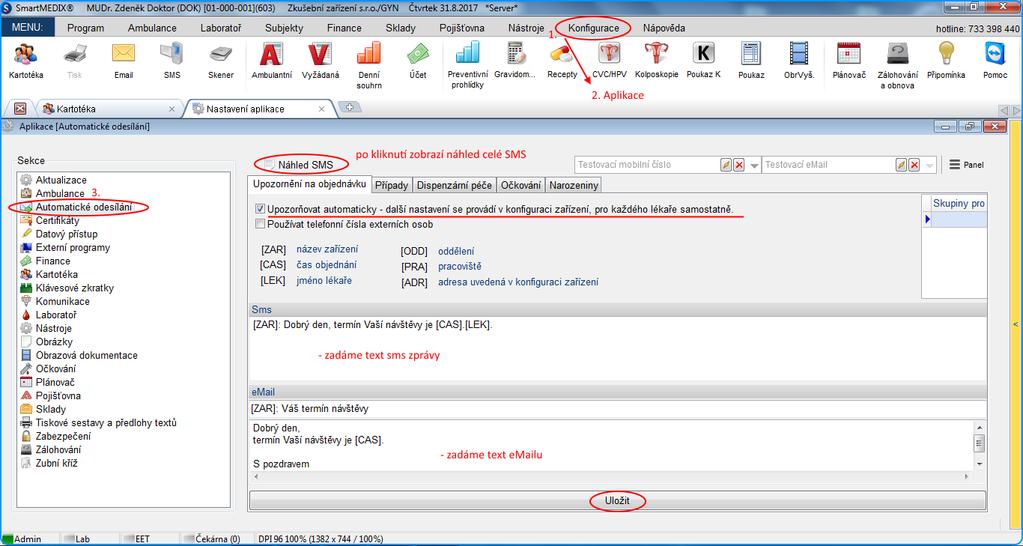Click edit pencil icon in Testovací eMail field
This screenshot has height=546, width=1023.
[901, 165]
